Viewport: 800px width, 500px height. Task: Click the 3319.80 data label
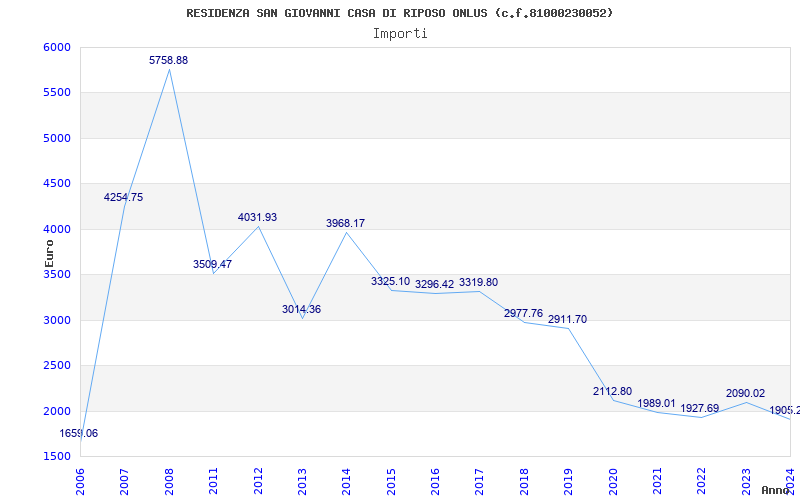coord(479,283)
